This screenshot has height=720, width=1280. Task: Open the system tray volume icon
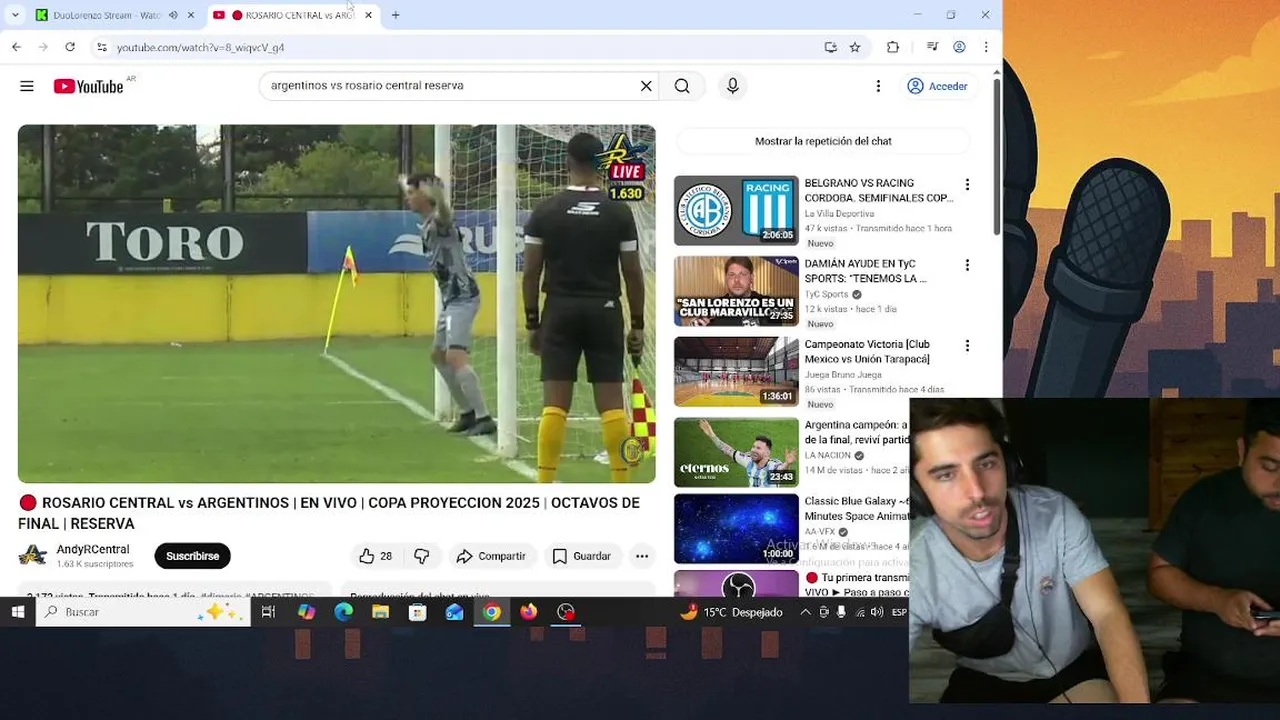tap(876, 612)
